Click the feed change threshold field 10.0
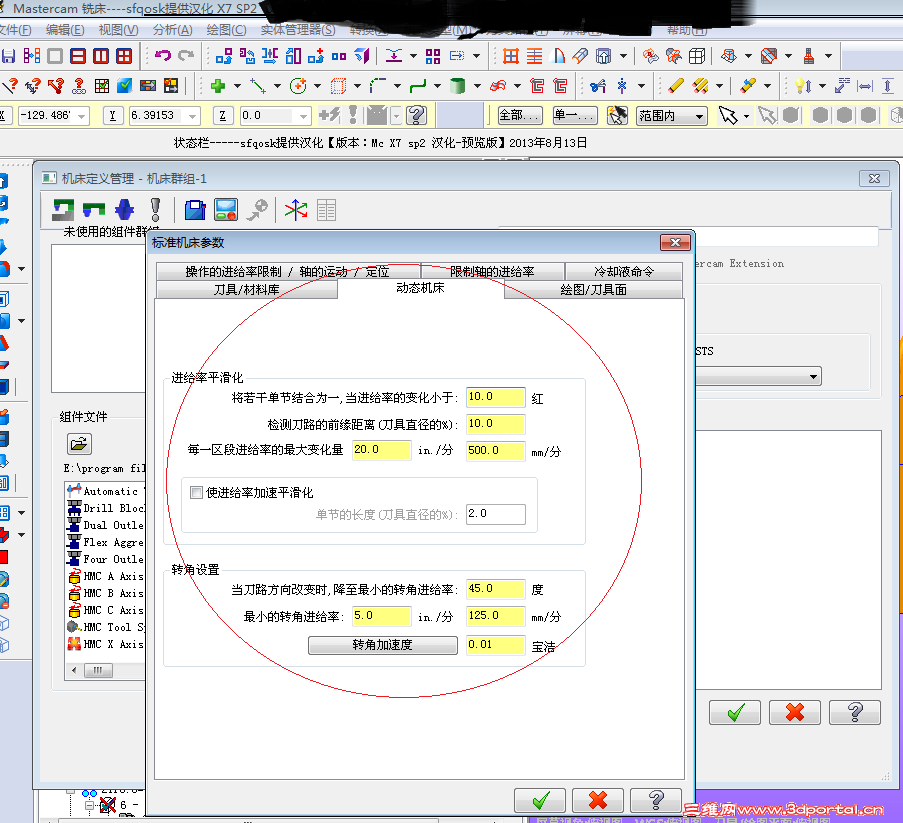 pos(495,397)
